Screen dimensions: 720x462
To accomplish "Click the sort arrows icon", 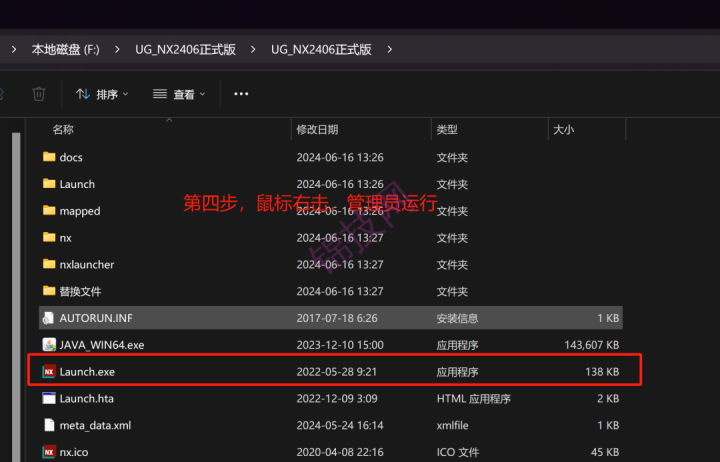I will click(83, 94).
